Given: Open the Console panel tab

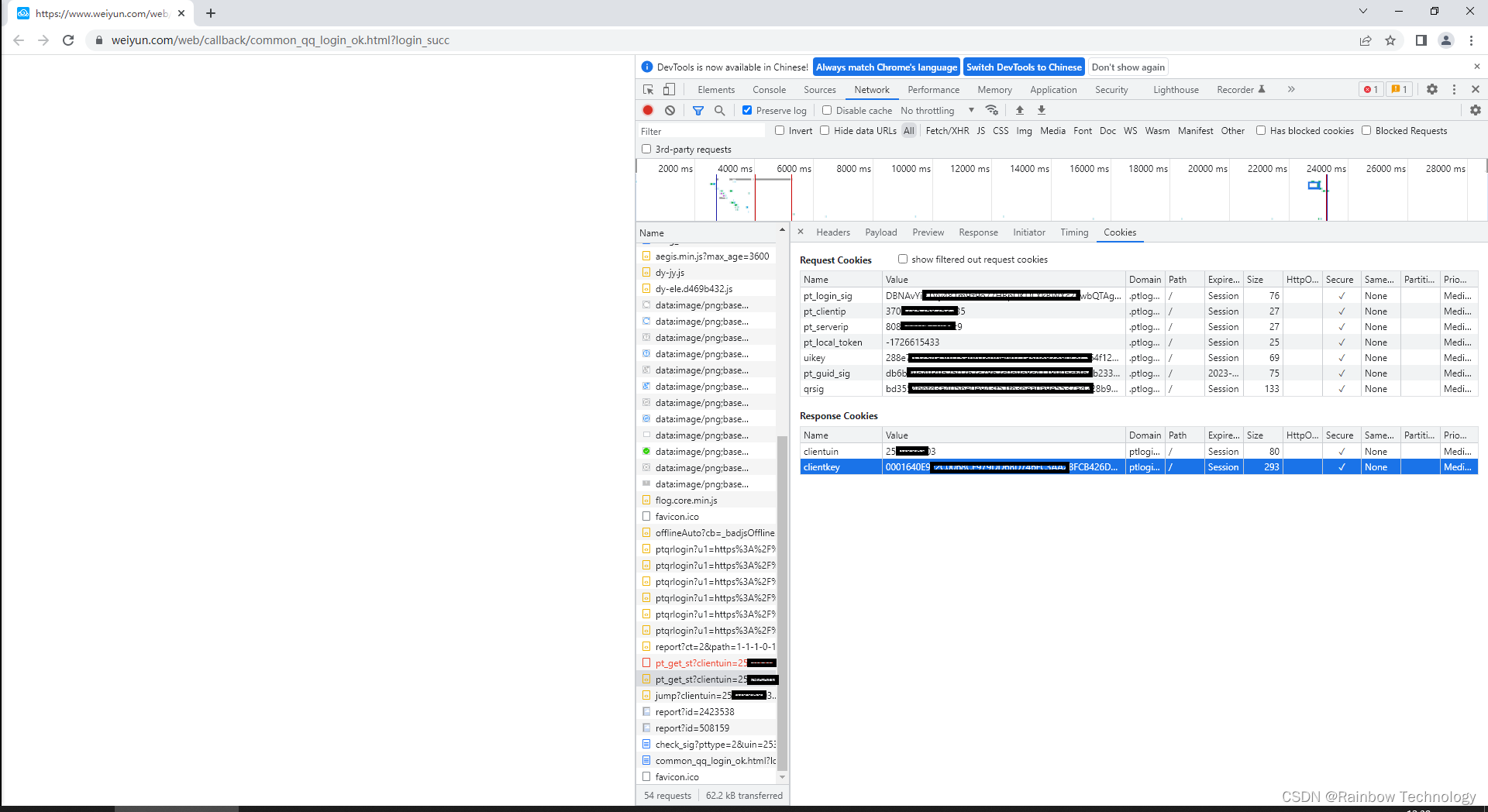Looking at the screenshot, I should [769, 89].
